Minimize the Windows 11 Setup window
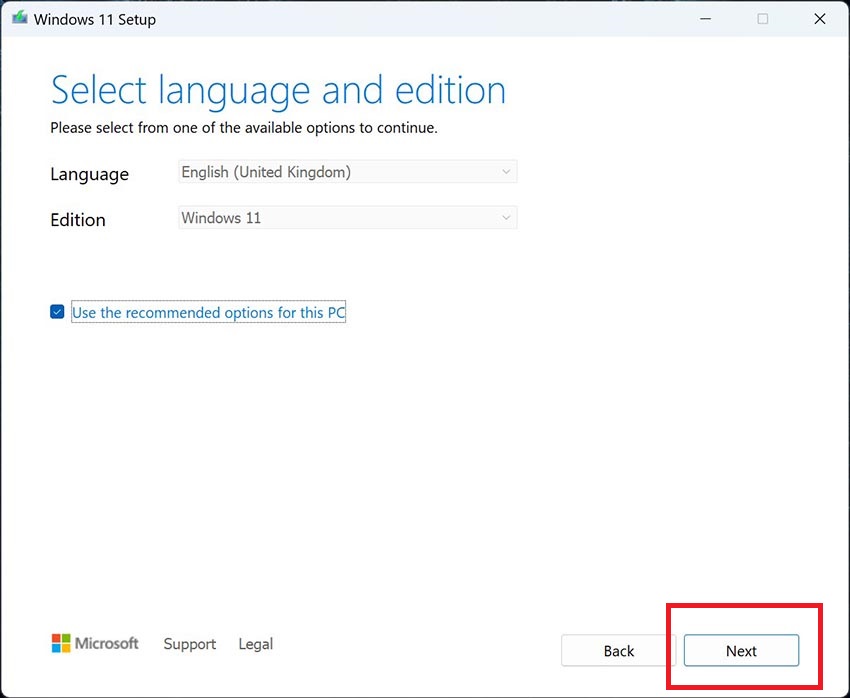 coord(705,18)
